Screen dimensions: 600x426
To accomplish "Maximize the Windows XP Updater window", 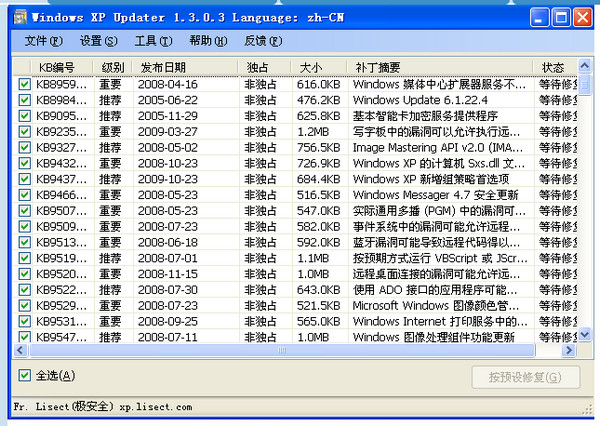I will click(x=561, y=18).
